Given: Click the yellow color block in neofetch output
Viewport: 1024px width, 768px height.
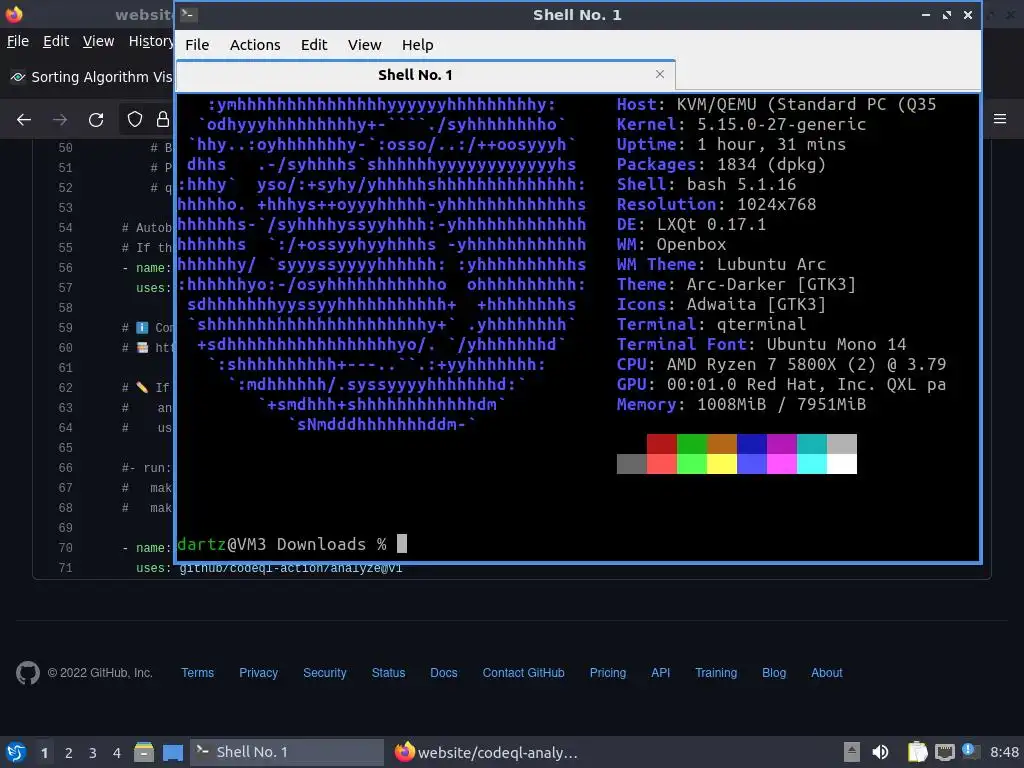Looking at the screenshot, I should [x=722, y=464].
